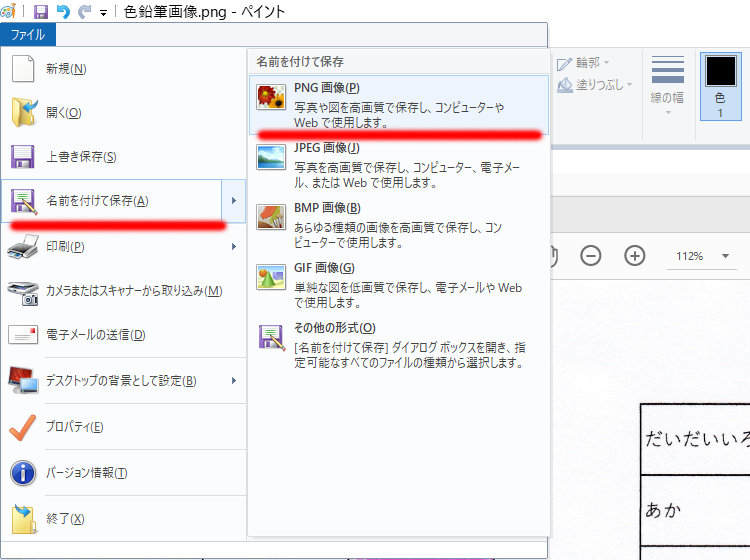750x560 pixels.
Task: Save as GIF 画像(G)
Action: 398,285
